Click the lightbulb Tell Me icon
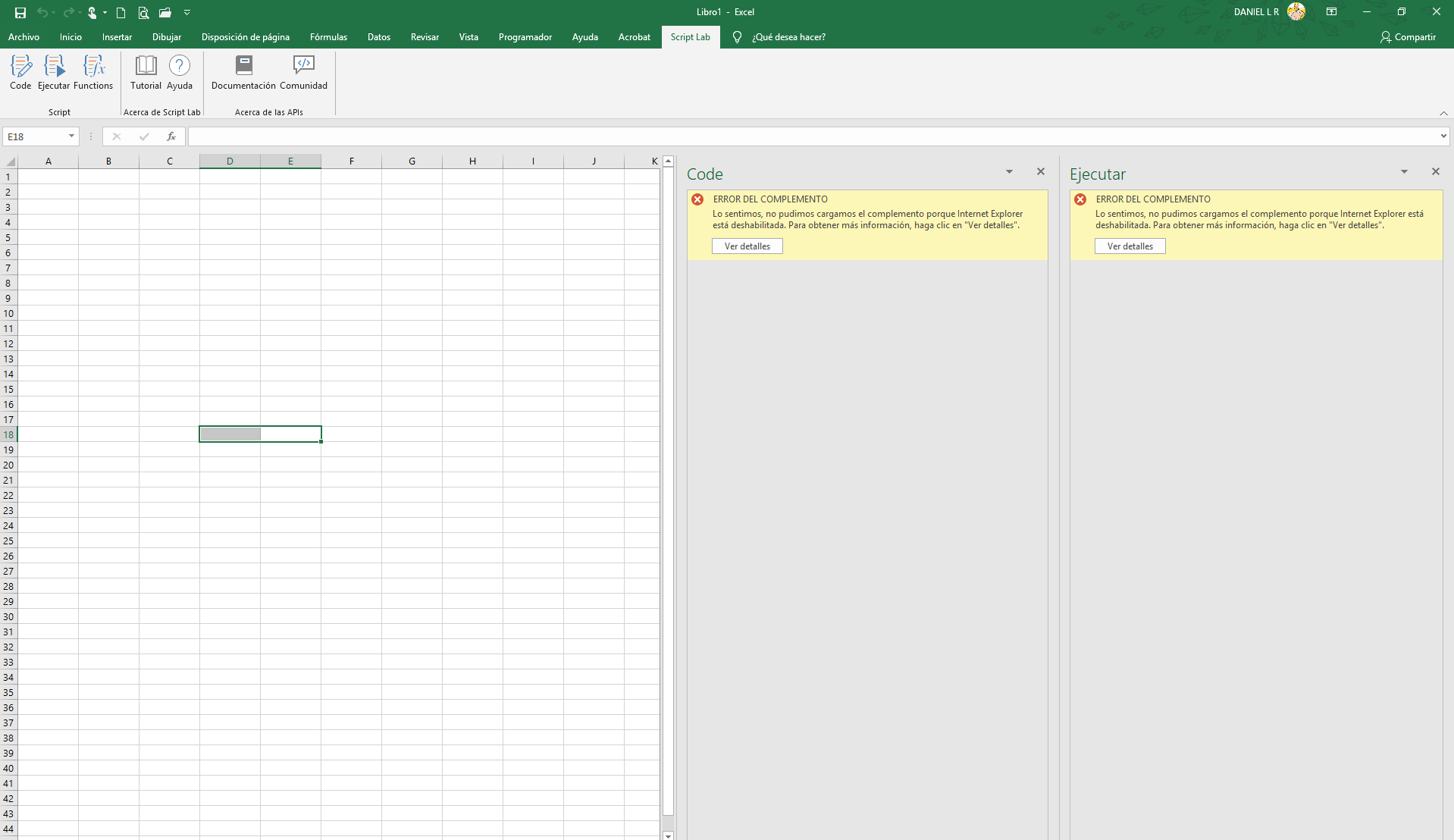 pyautogui.click(x=737, y=37)
